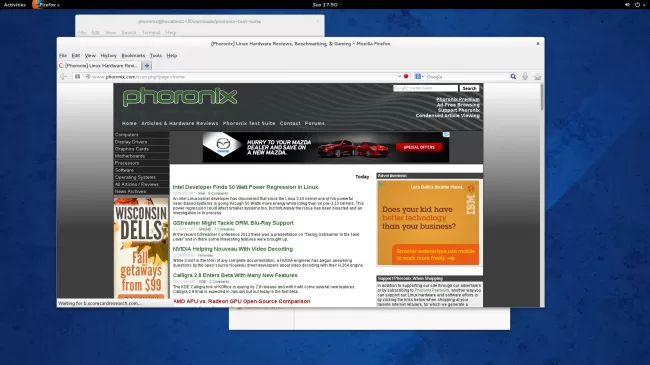Screen dimensions: 650x365
Task: Click the Phoronix site Search button
Action: (x=469, y=88)
